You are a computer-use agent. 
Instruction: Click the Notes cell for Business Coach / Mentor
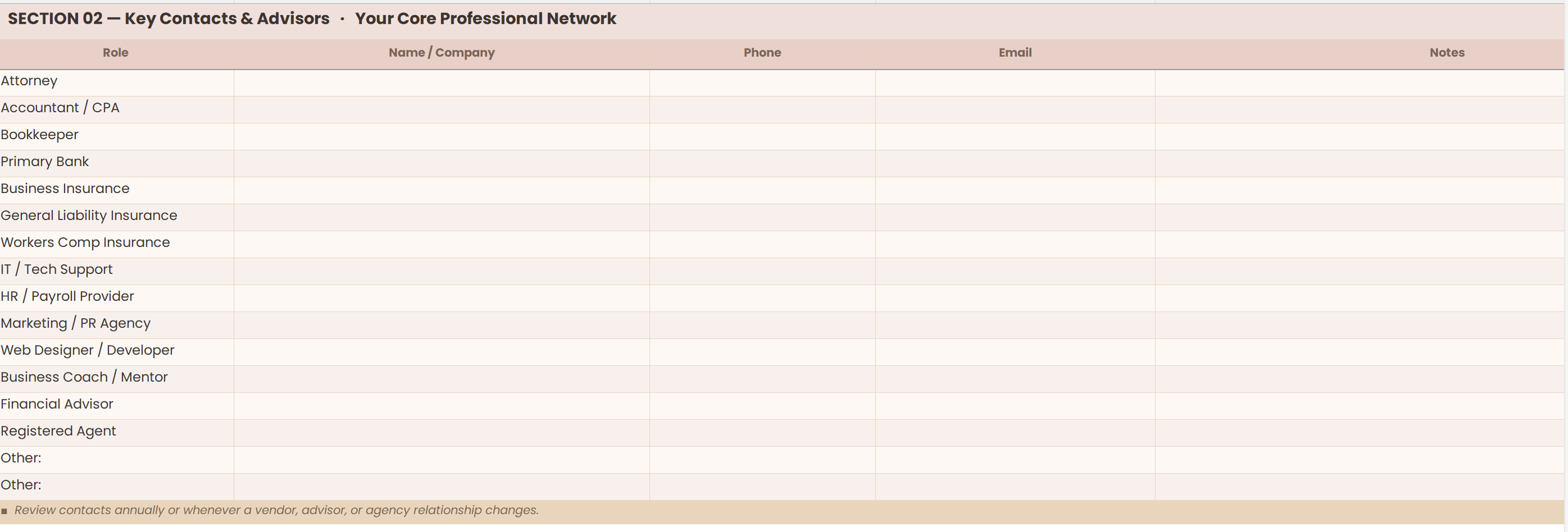(x=1360, y=379)
